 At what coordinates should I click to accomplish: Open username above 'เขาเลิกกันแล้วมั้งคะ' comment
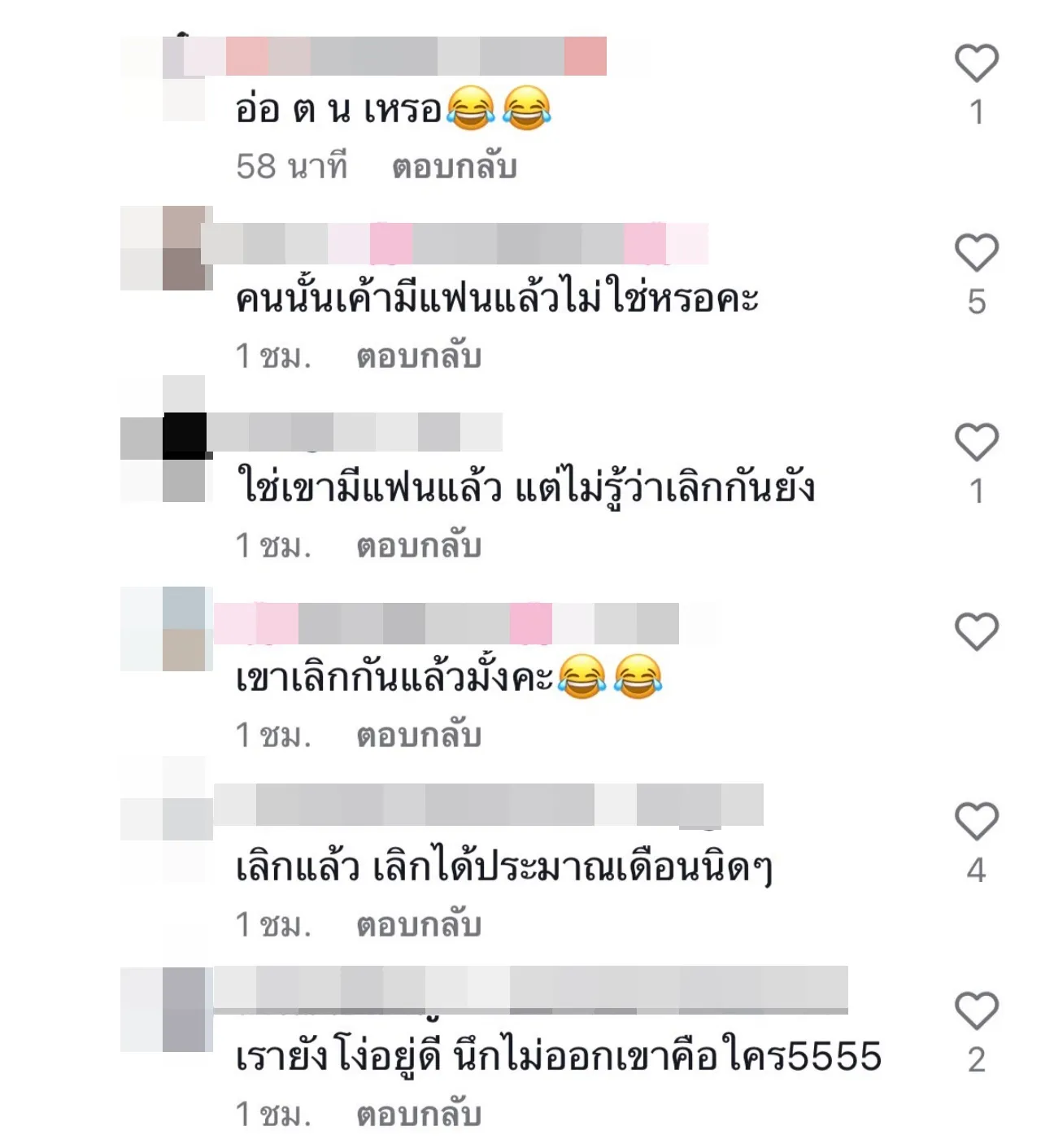click(x=446, y=623)
